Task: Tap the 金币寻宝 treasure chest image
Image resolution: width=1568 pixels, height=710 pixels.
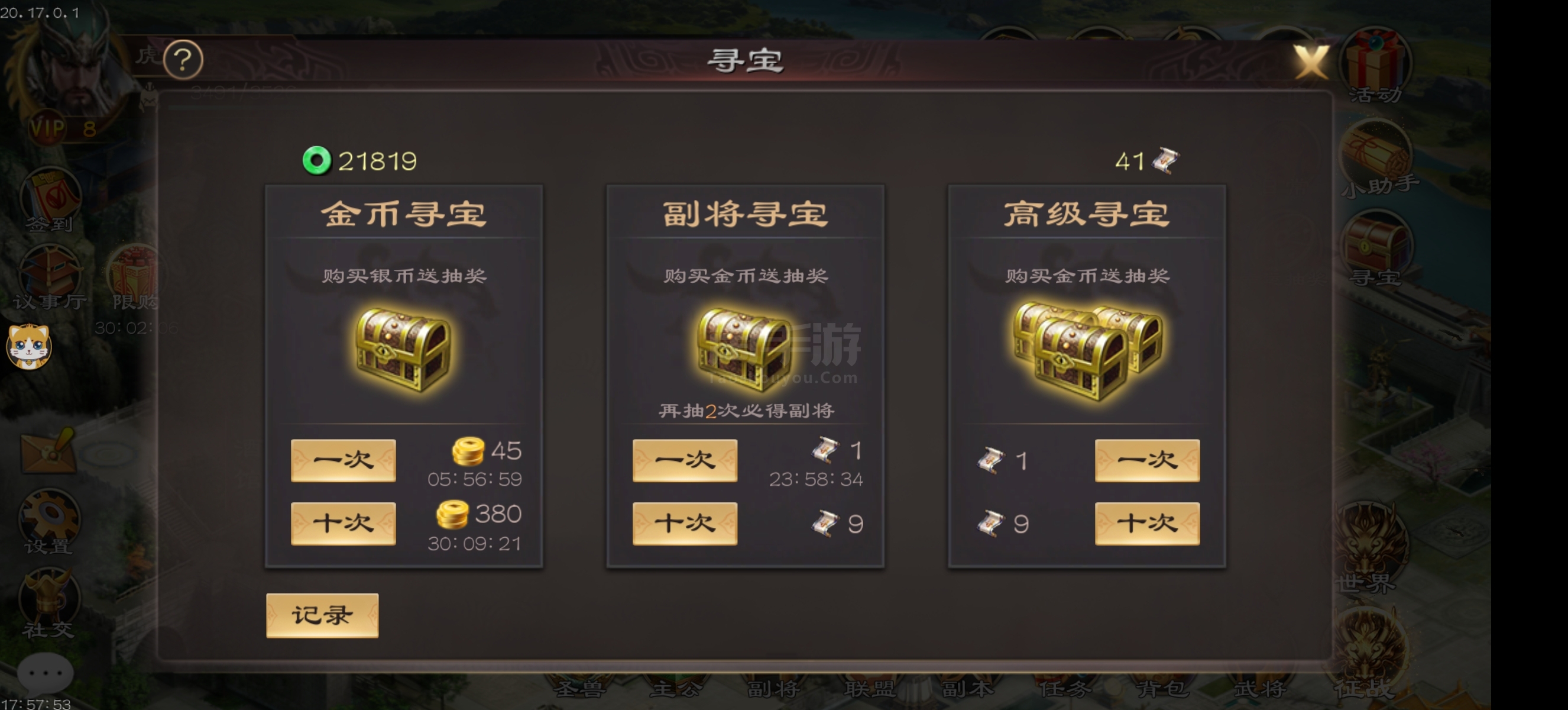Action: click(403, 350)
